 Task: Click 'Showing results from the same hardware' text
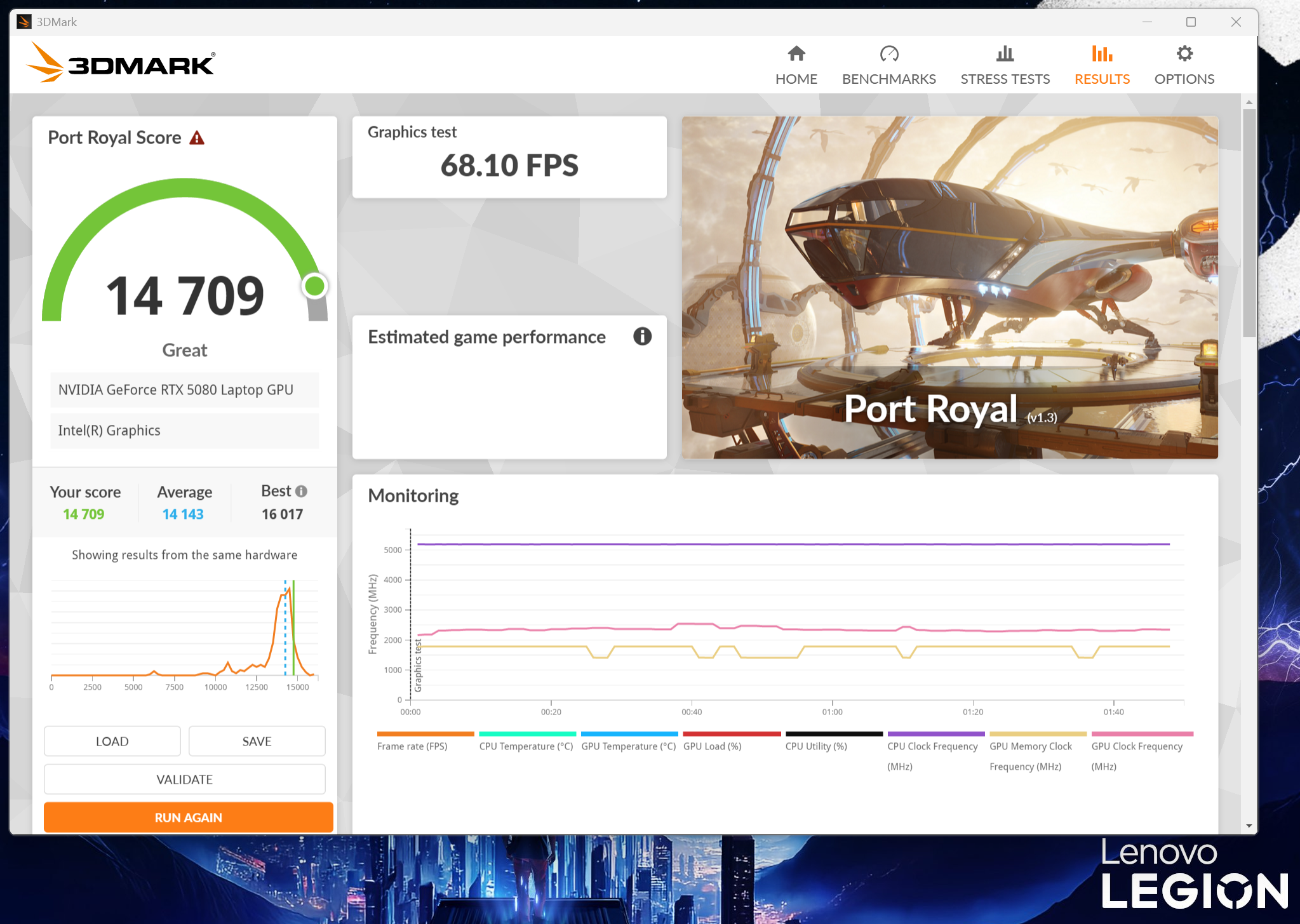click(x=184, y=555)
